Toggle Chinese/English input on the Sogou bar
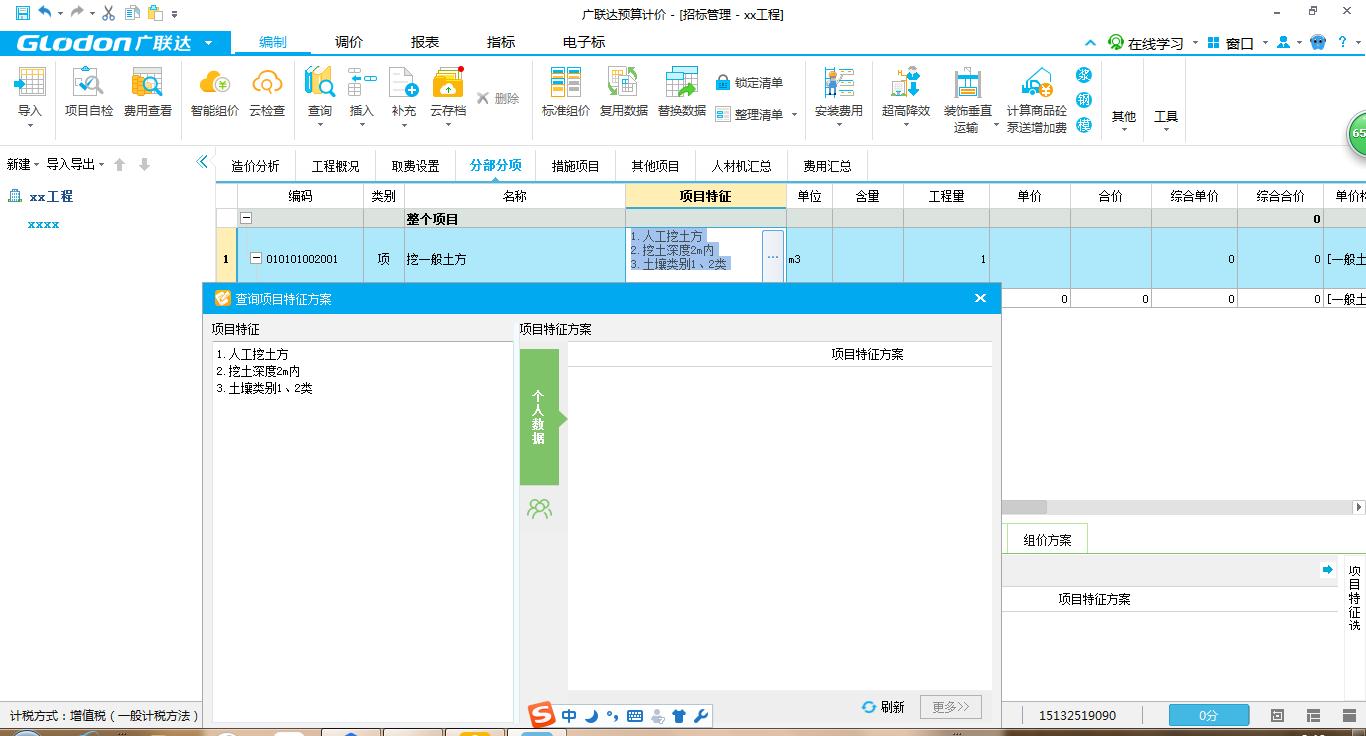1366x736 pixels. click(x=569, y=716)
